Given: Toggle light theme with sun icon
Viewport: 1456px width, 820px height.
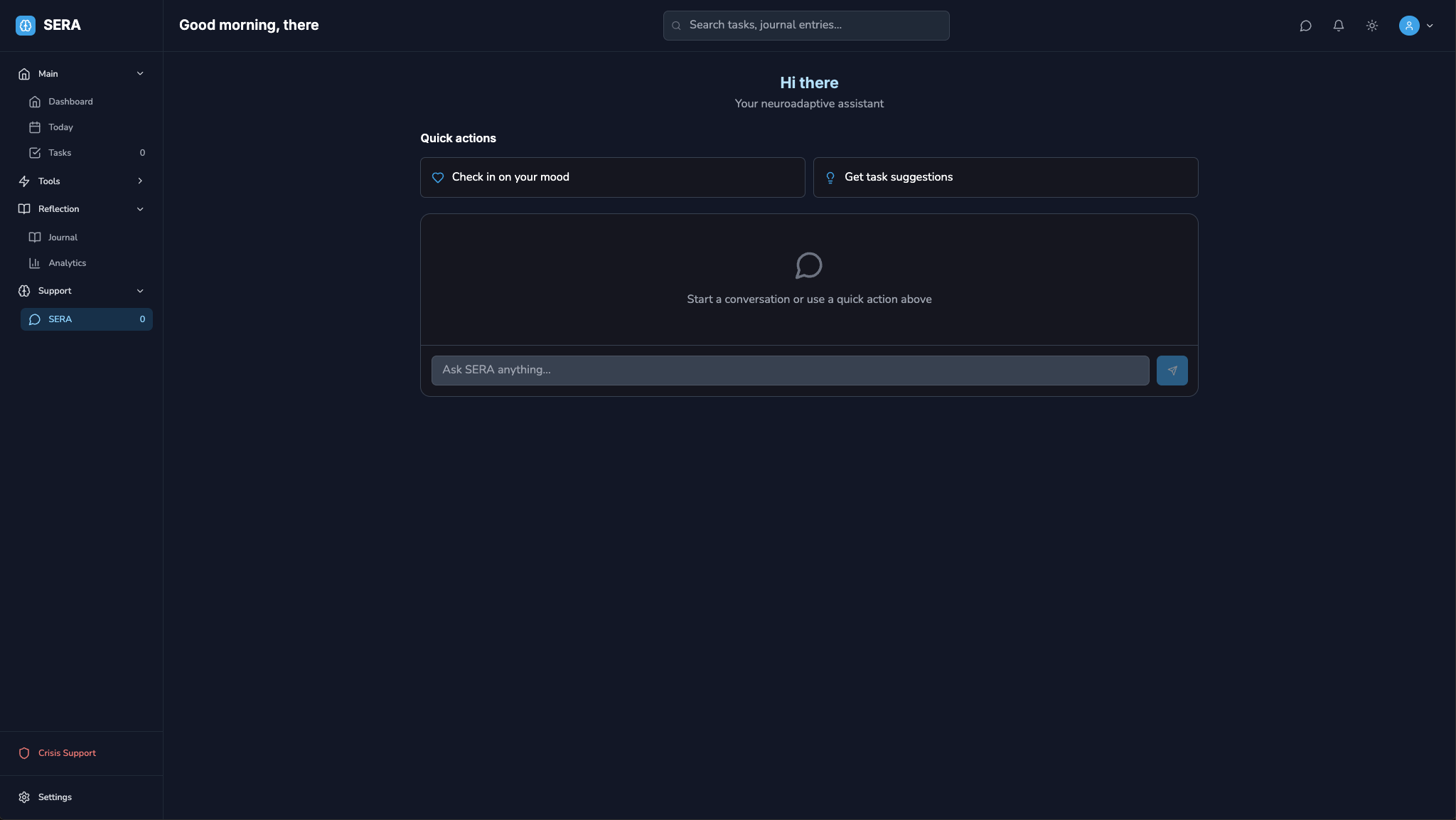Looking at the screenshot, I should pyautogui.click(x=1372, y=26).
